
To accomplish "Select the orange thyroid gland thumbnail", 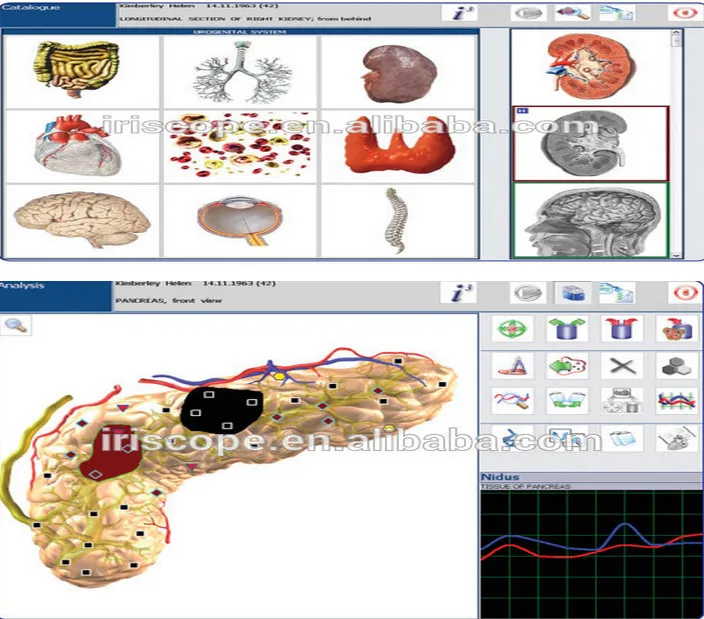I will (399, 146).
